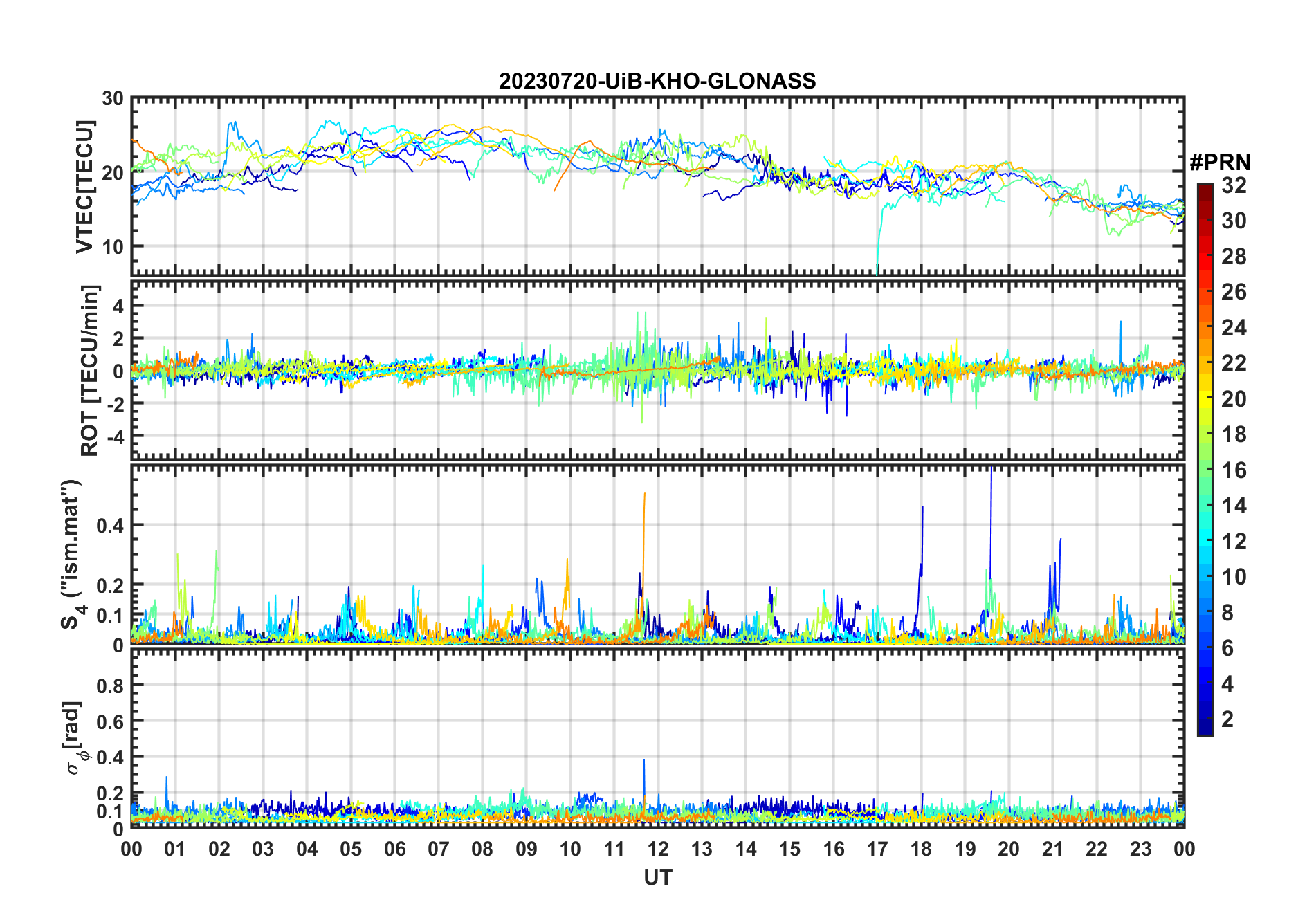
Task: Click sigma-phi panel y-tick 0.6
Action: pos(111,721)
